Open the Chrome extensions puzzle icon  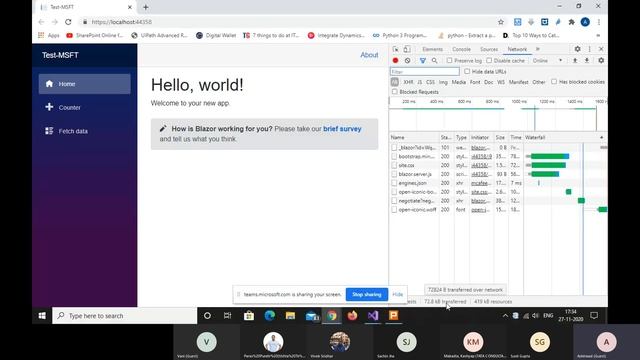point(571,22)
